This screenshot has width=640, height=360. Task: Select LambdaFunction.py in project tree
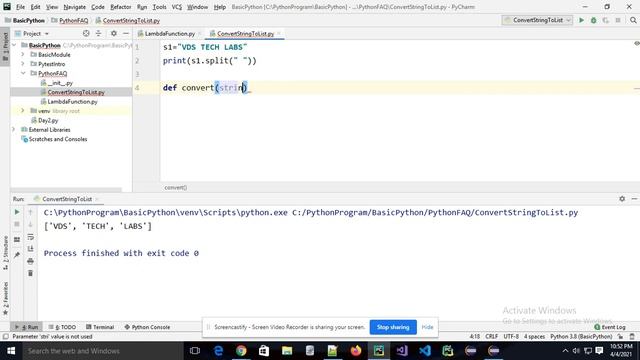(72, 101)
